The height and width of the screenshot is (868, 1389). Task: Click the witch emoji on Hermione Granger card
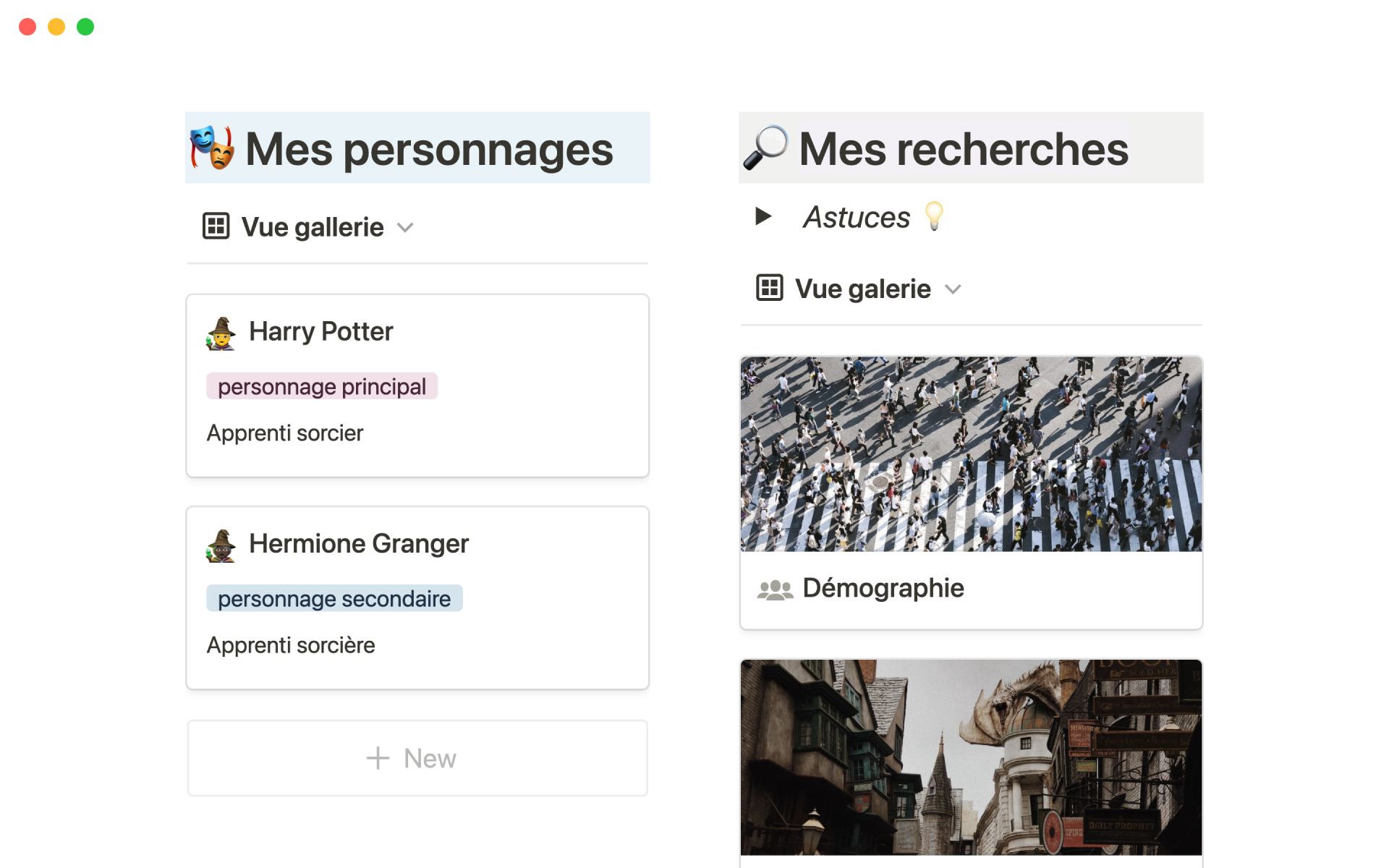(221, 545)
